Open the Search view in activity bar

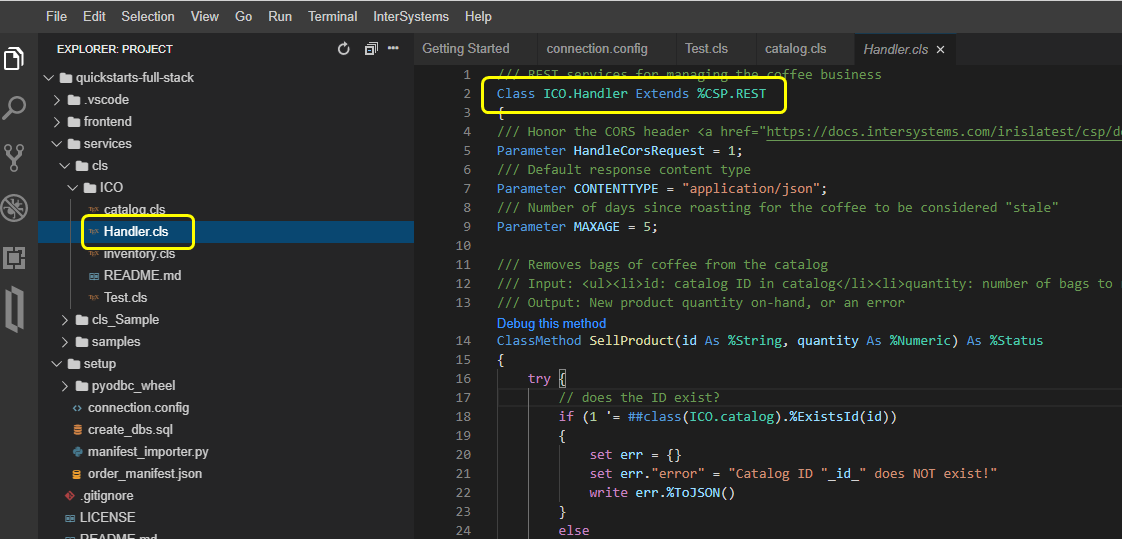coord(14,108)
